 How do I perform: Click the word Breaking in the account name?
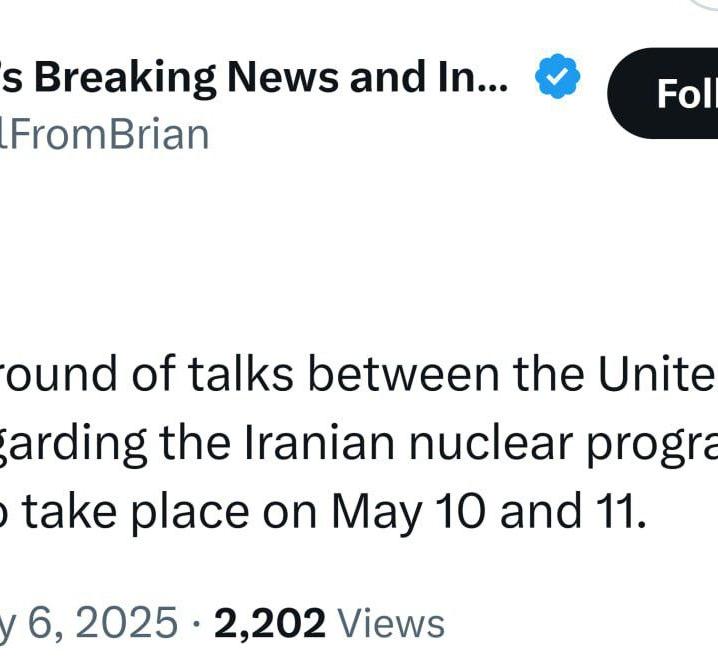(x=125, y=78)
